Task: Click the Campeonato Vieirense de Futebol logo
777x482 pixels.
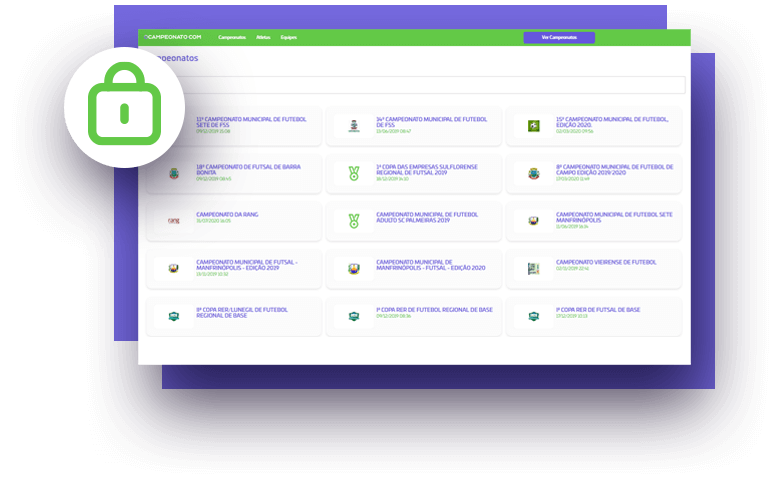Action: (533, 269)
